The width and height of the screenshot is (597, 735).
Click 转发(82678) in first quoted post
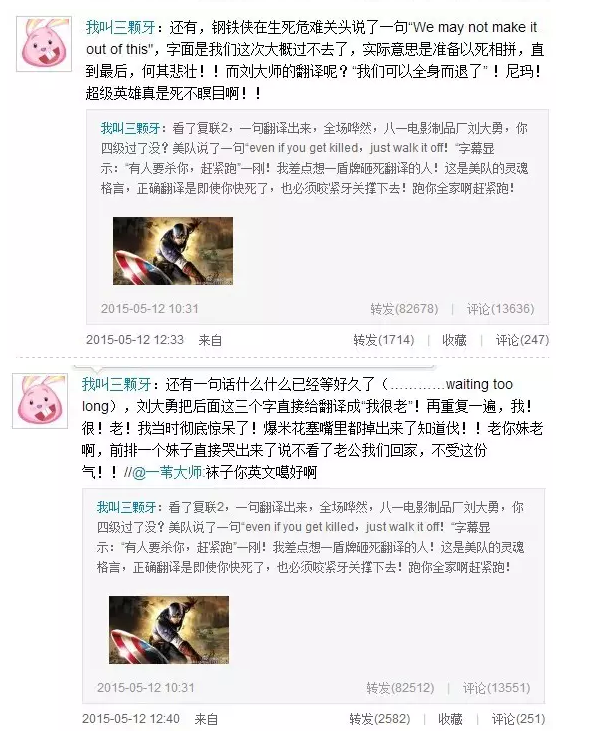tap(404, 309)
